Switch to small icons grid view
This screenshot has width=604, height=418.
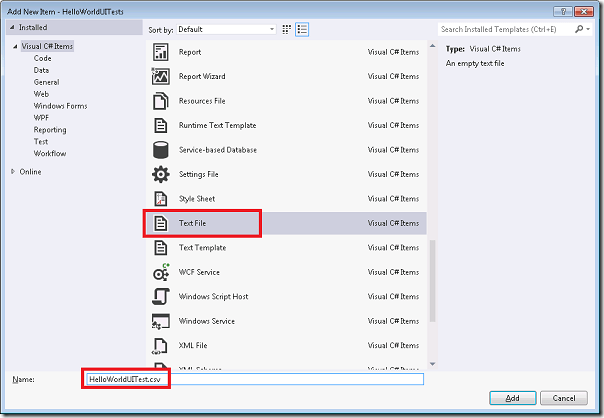pyautogui.click(x=287, y=29)
